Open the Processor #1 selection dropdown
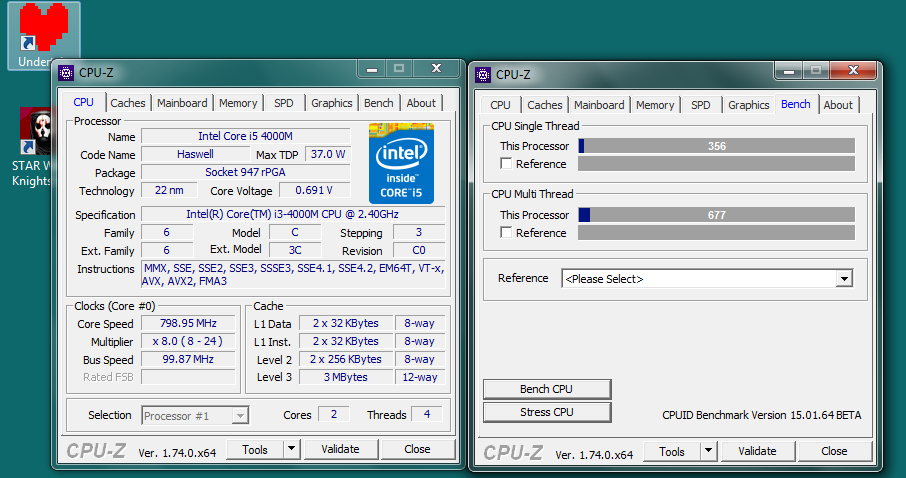The width and height of the screenshot is (906, 478). click(195, 415)
